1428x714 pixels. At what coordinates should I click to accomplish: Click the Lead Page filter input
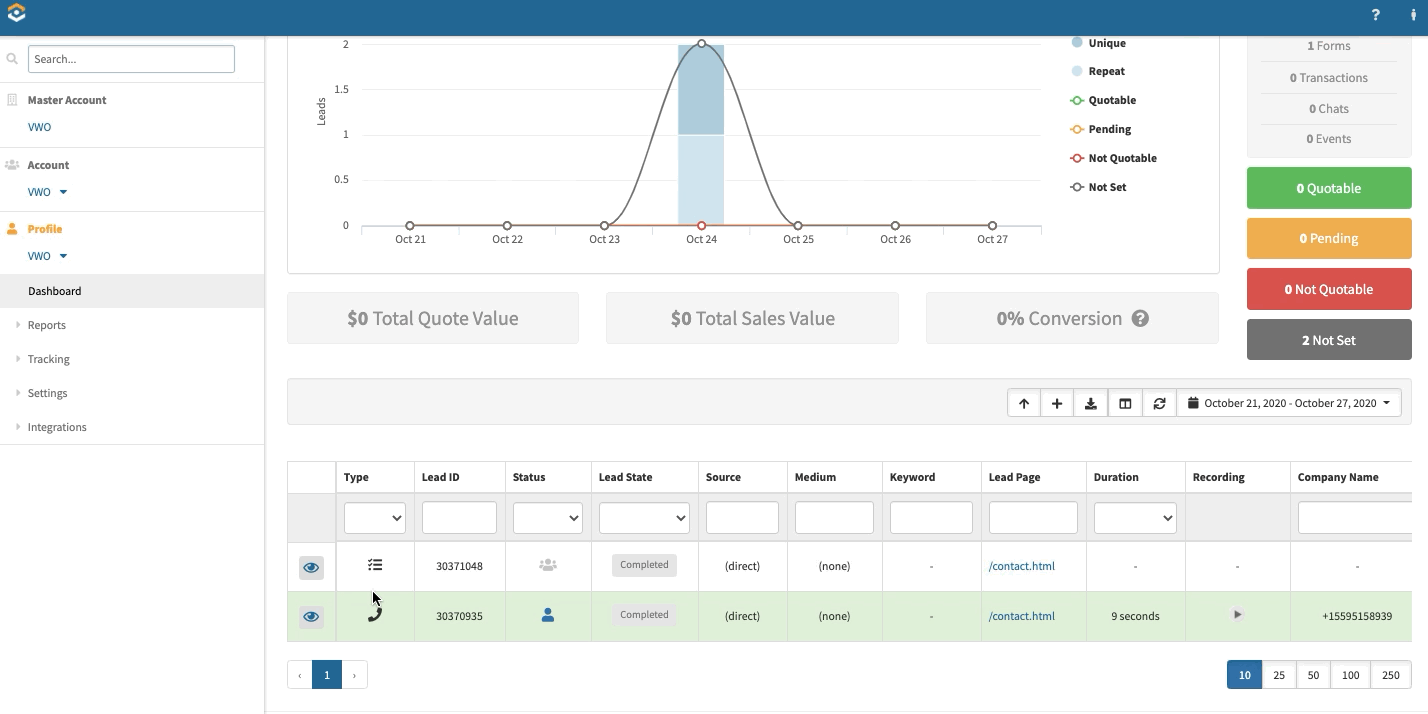point(1033,518)
